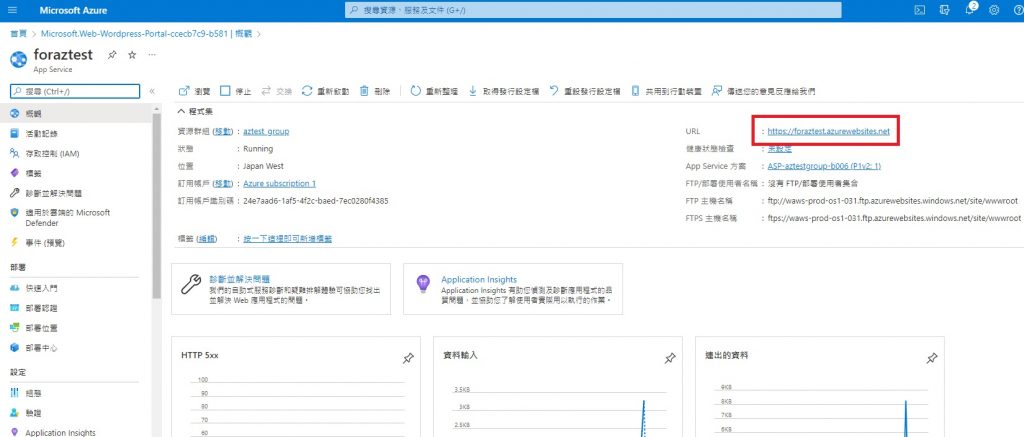The height and width of the screenshot is (437, 1024).
Task: Collapse the left sidebar with double chevron
Action: coord(152,91)
